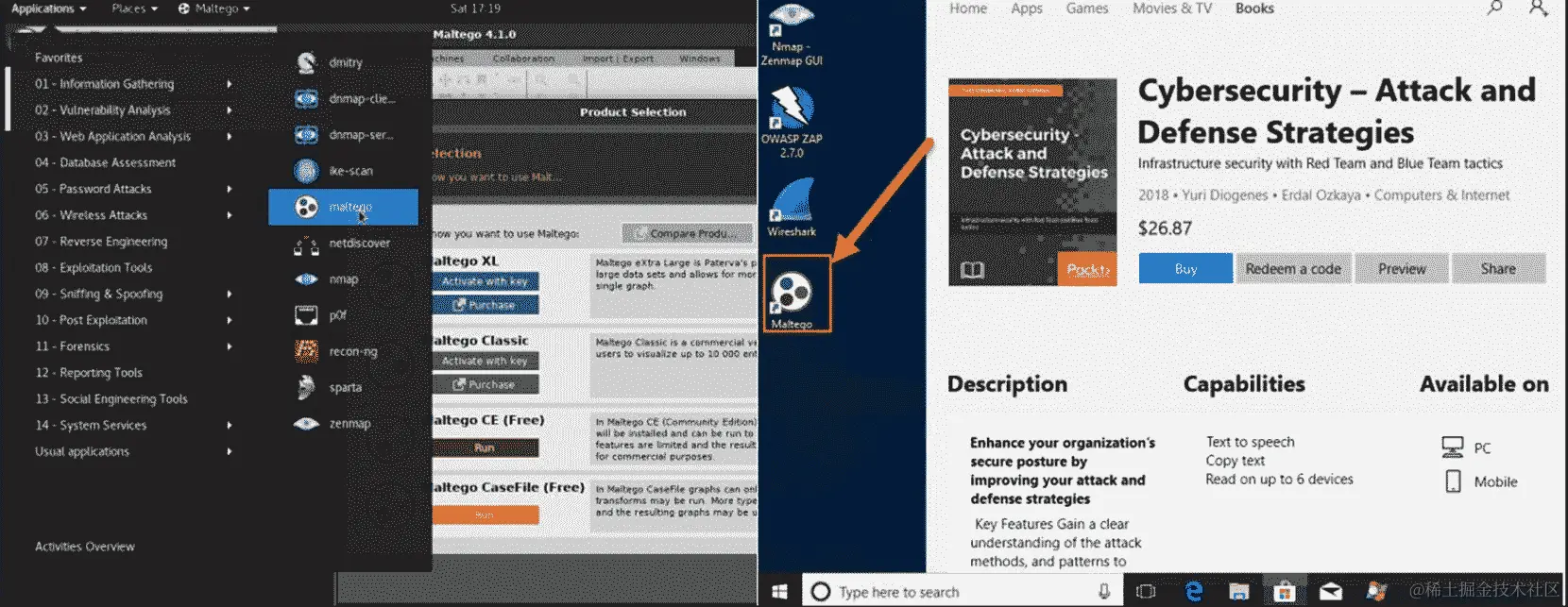Screen dimensions: 1568x607
Task: Launch dmitry from the Kali submenu
Action: point(344,62)
